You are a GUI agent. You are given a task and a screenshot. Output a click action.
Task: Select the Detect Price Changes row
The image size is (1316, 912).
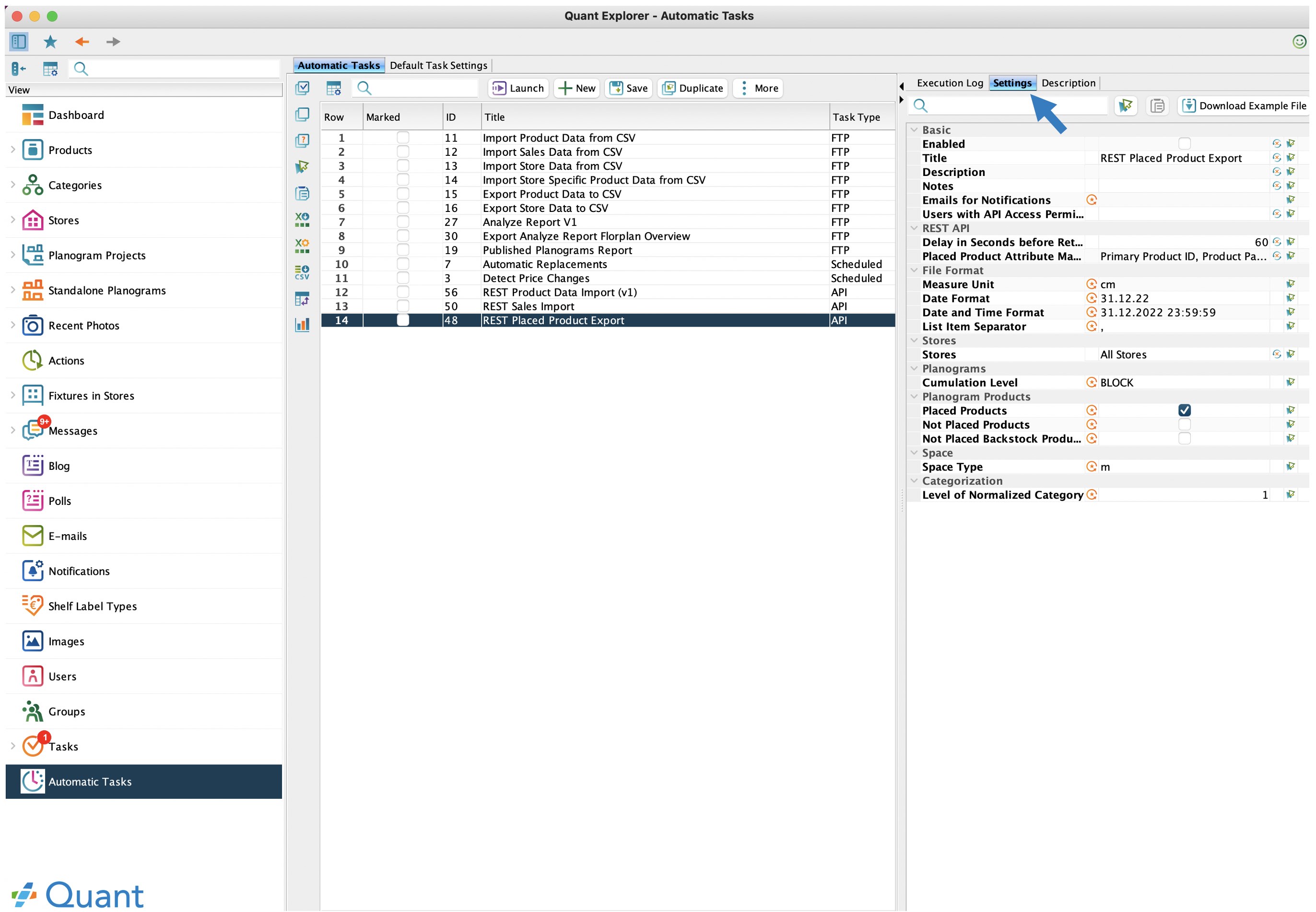click(x=608, y=278)
